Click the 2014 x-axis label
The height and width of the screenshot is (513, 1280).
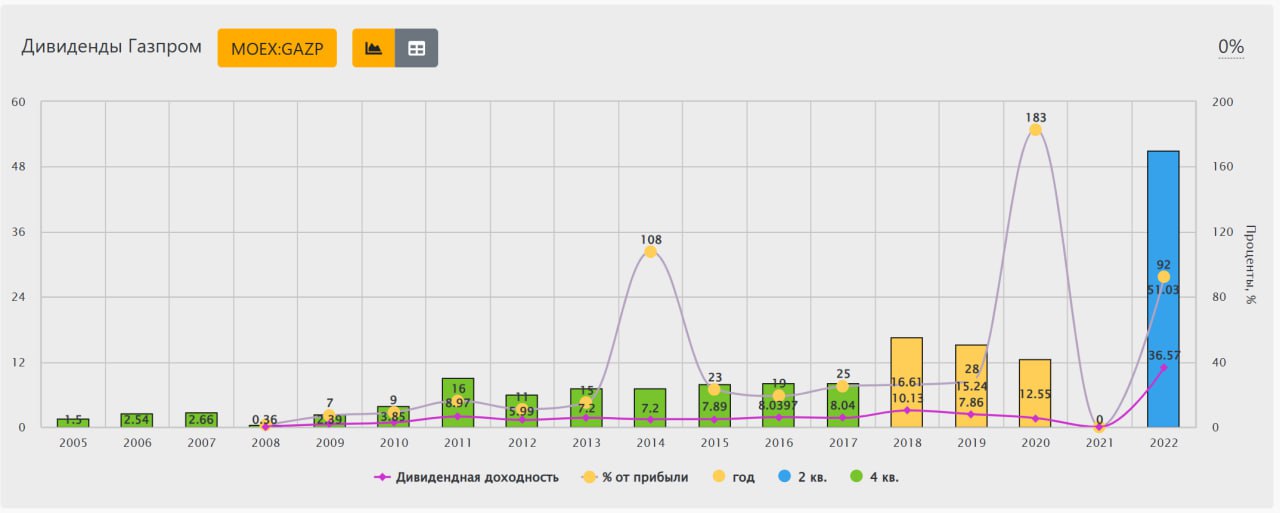pyautogui.click(x=650, y=442)
